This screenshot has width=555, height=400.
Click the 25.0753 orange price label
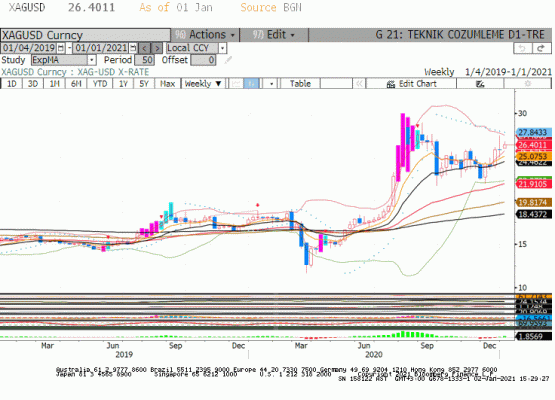pos(534,156)
